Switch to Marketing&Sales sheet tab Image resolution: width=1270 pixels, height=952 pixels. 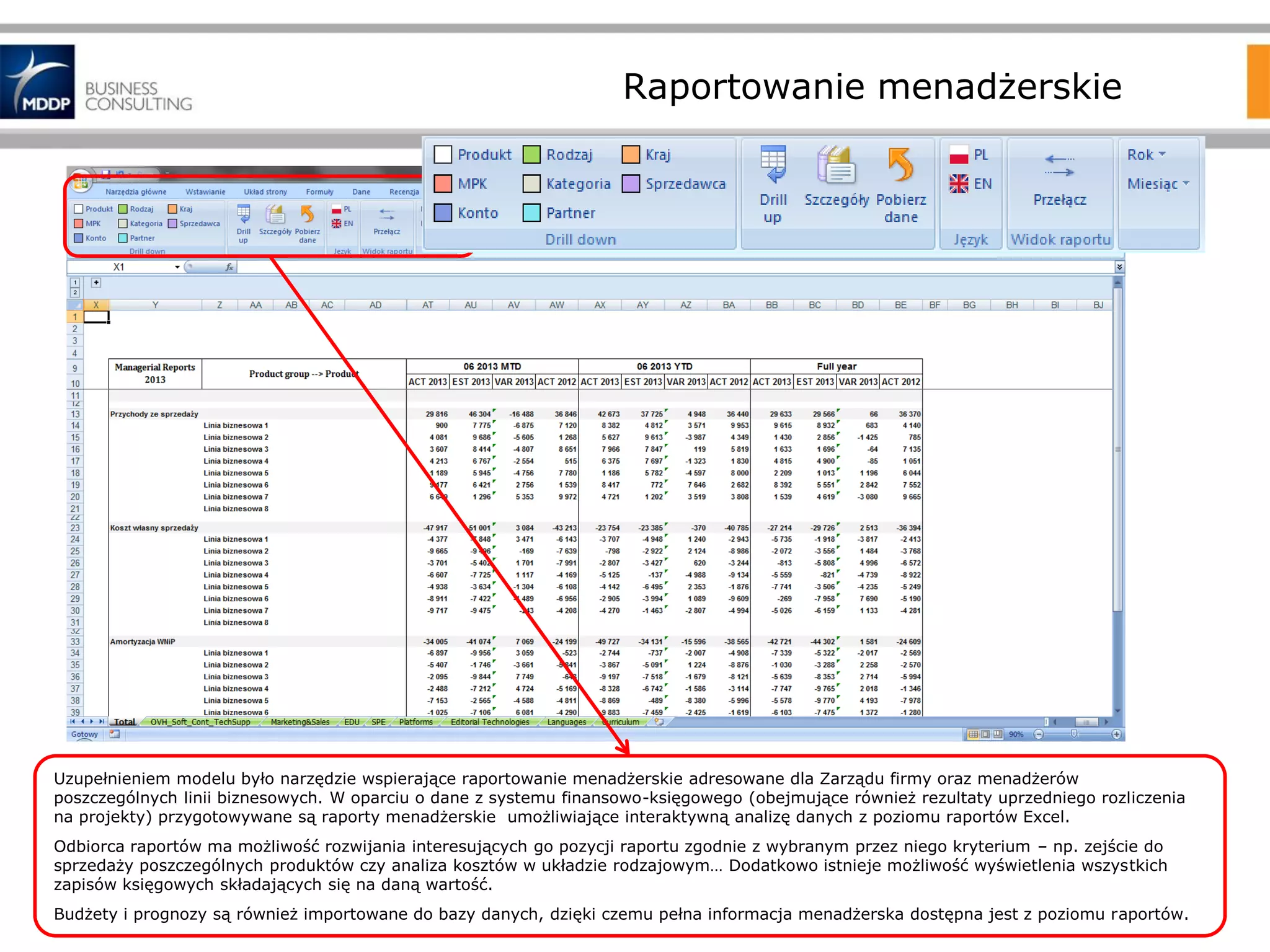click(300, 721)
